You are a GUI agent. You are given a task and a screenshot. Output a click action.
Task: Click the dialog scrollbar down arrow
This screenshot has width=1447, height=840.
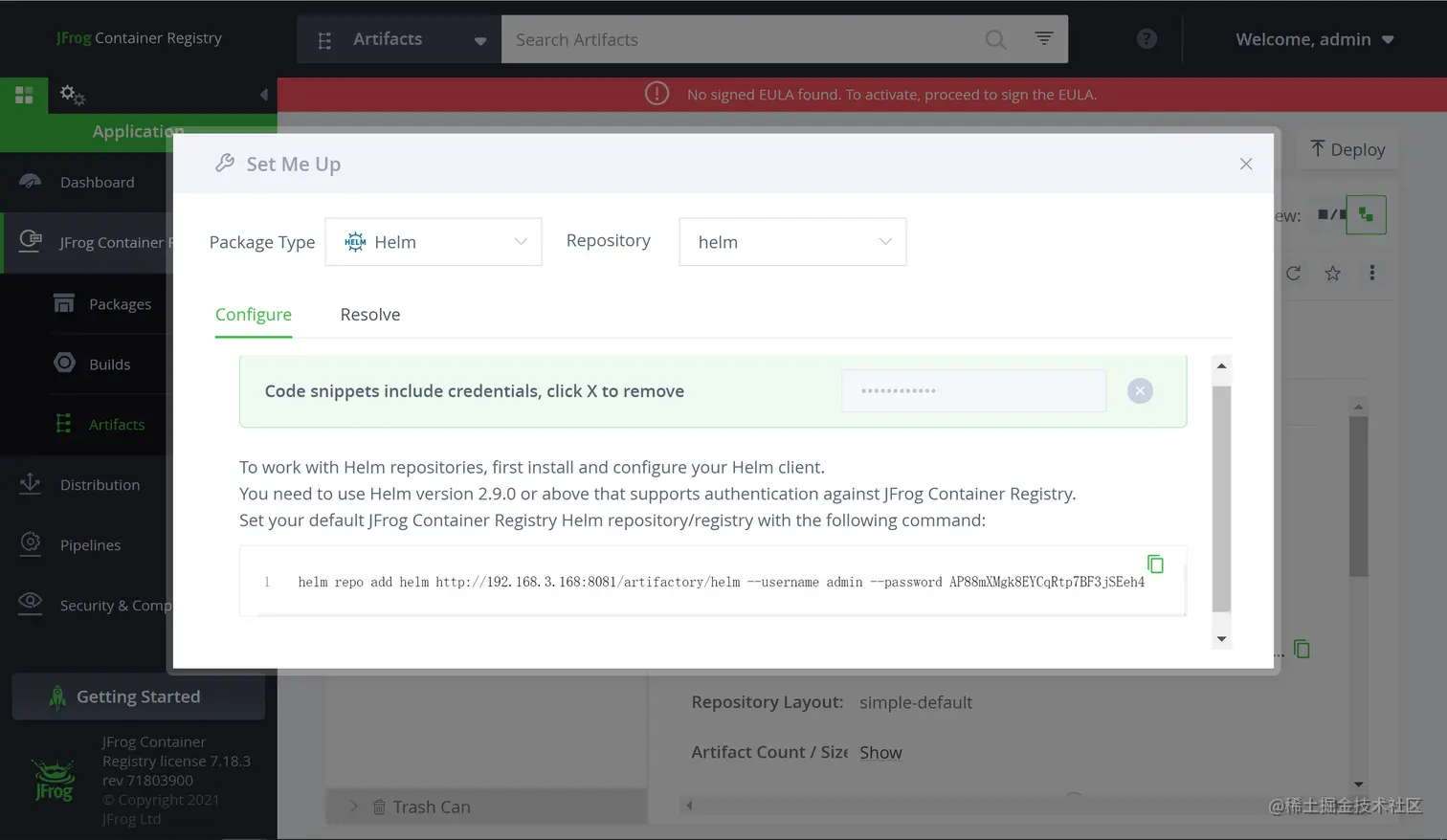[1221, 639]
